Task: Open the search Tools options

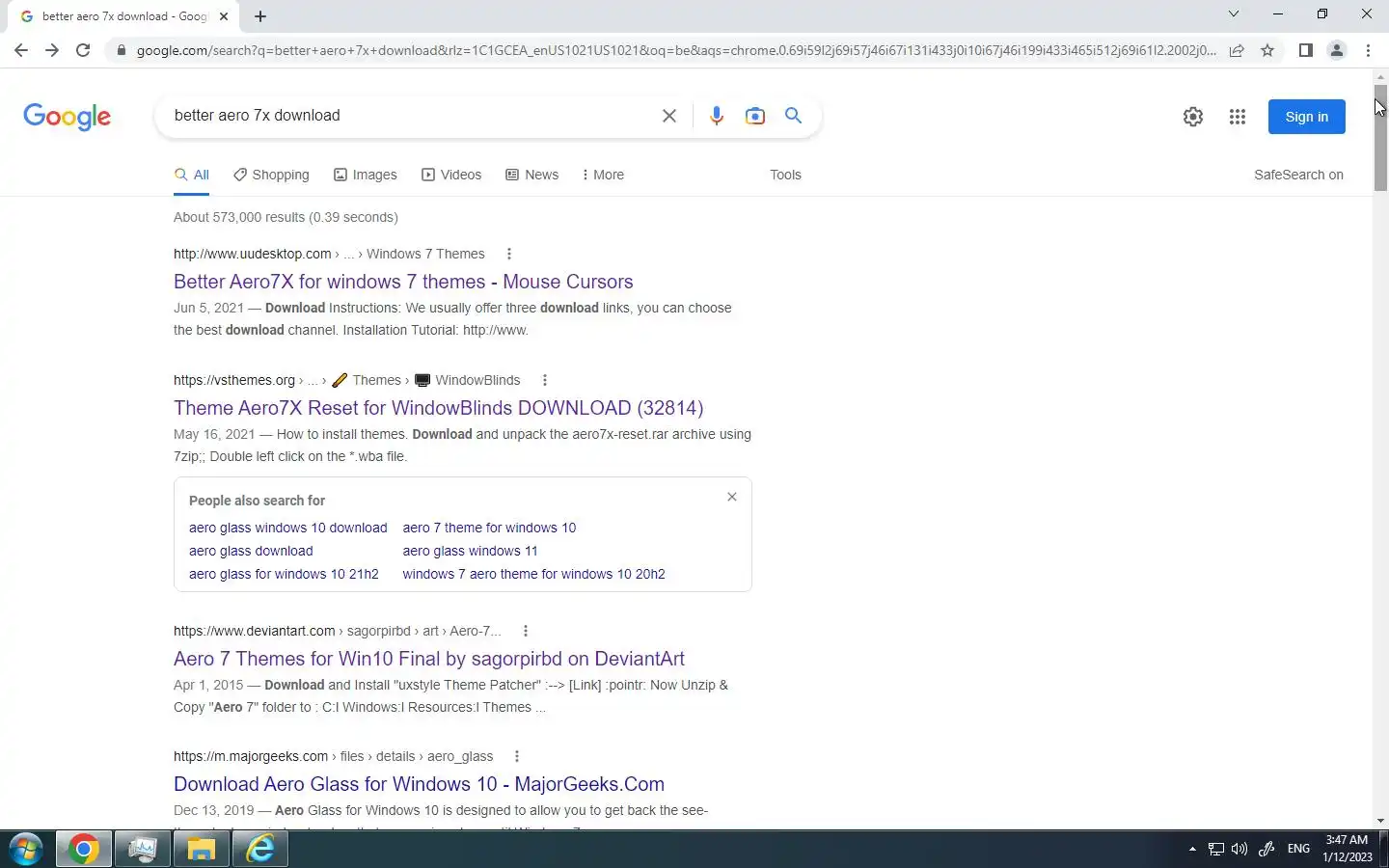Action: click(785, 175)
